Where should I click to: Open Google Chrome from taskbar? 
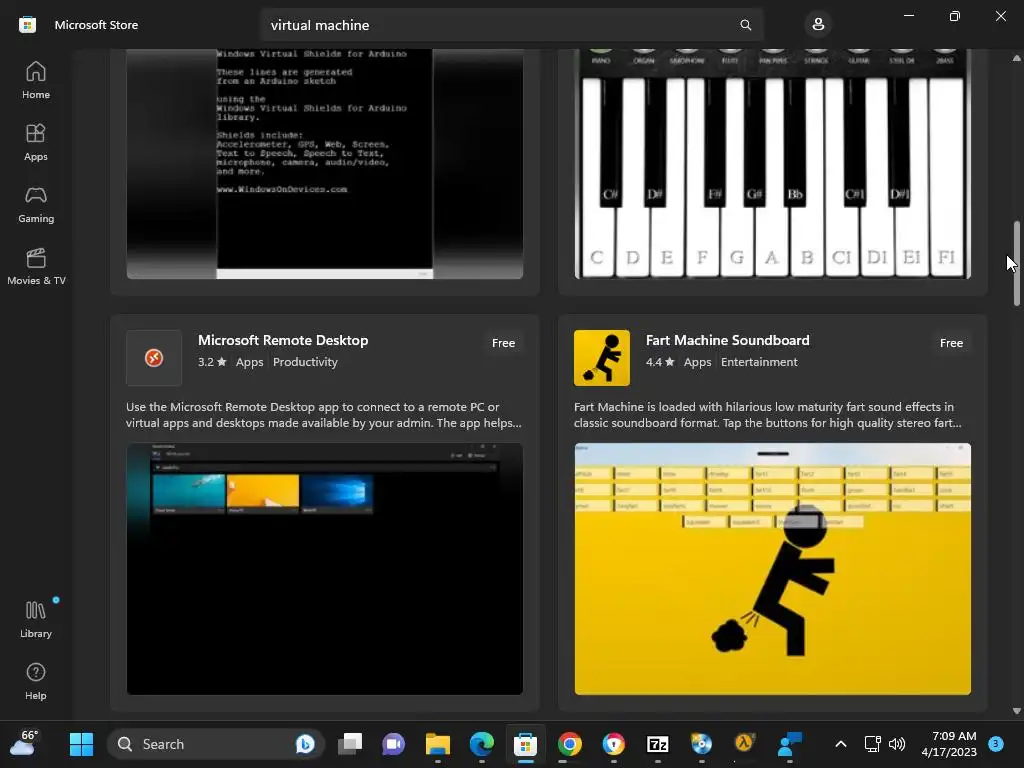point(569,744)
